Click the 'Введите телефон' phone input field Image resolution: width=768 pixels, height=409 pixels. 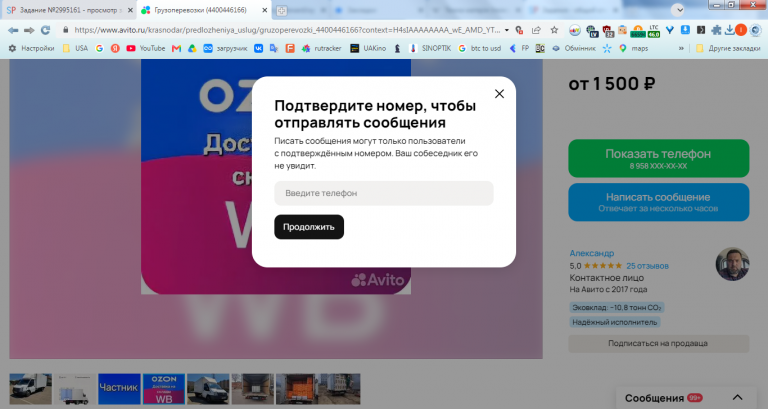(x=384, y=193)
